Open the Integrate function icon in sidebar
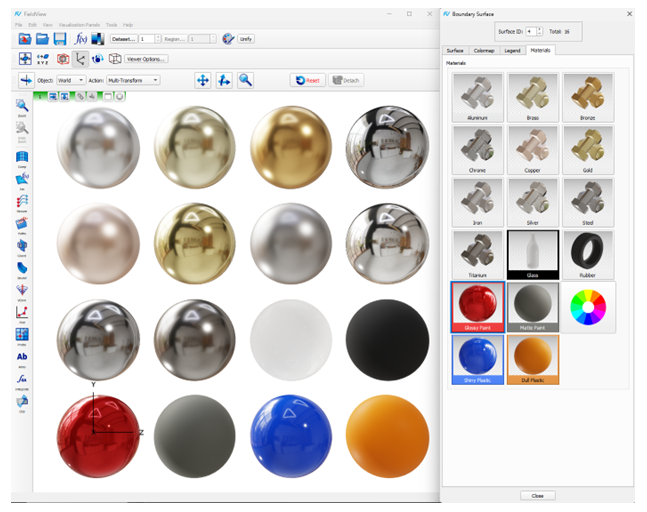The height and width of the screenshot is (512, 647). pos(22,381)
